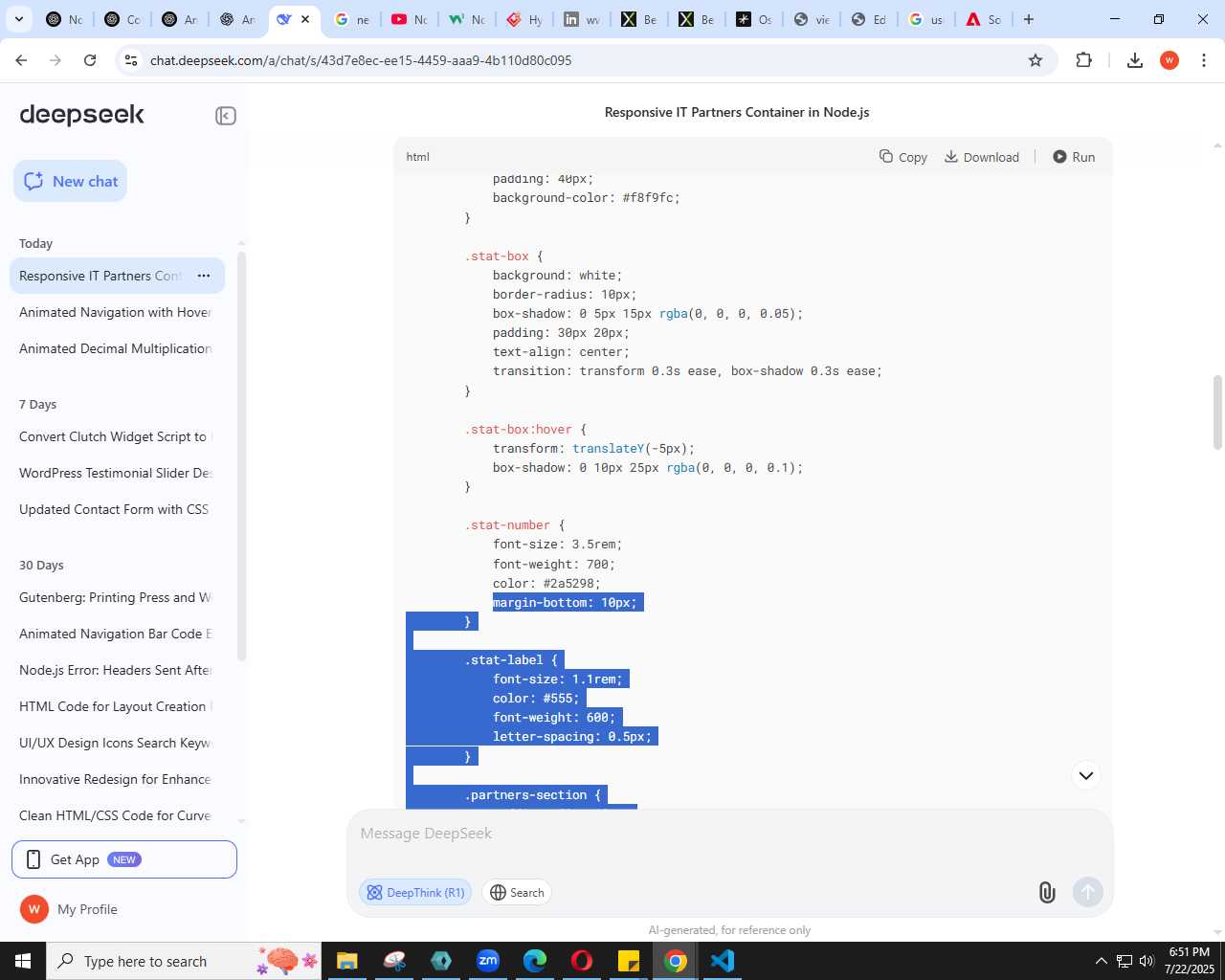
Task: Open Chrome downloads icon
Action: [x=1135, y=60]
